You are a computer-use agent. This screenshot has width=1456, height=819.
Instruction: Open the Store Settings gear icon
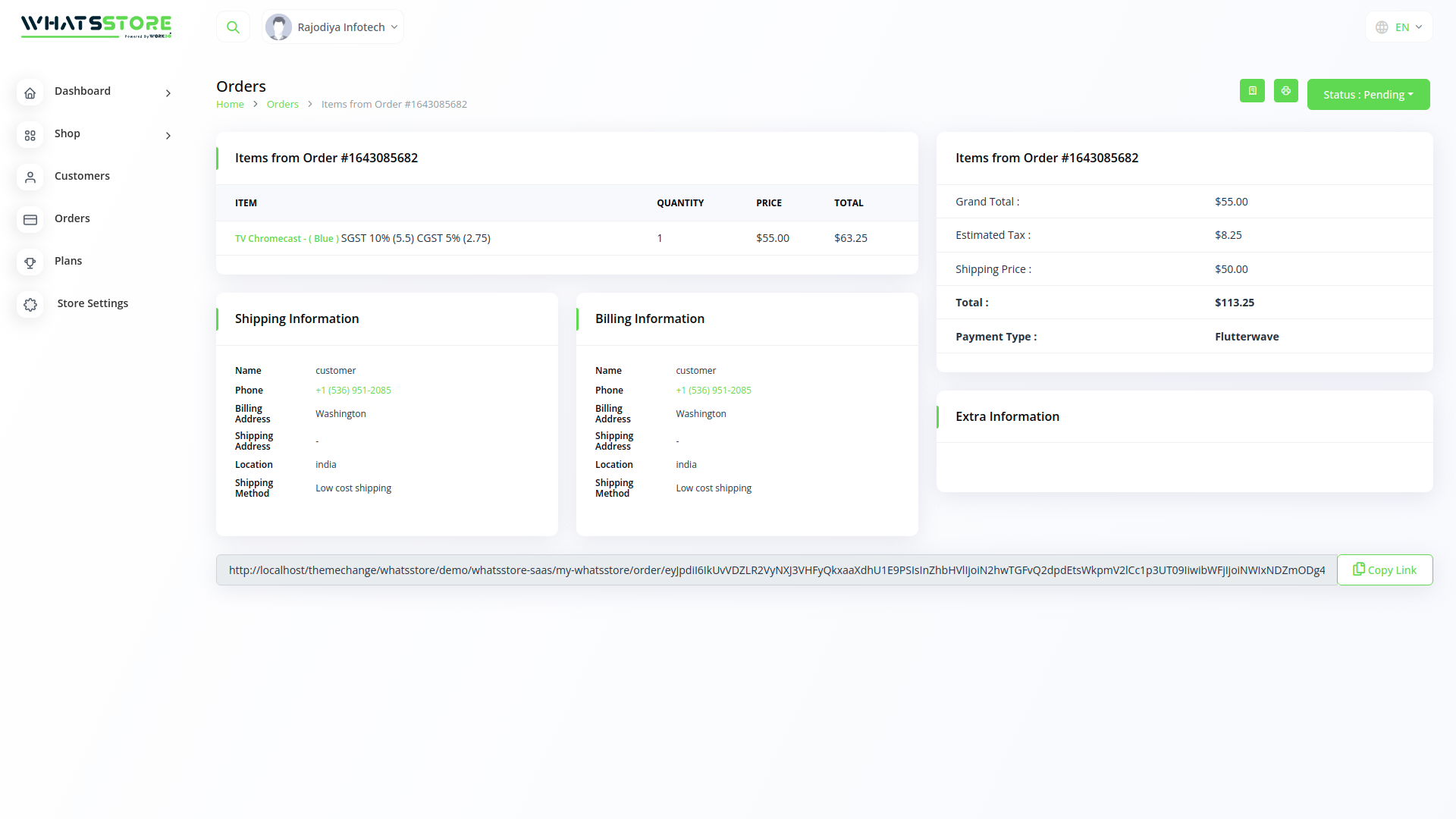point(30,305)
